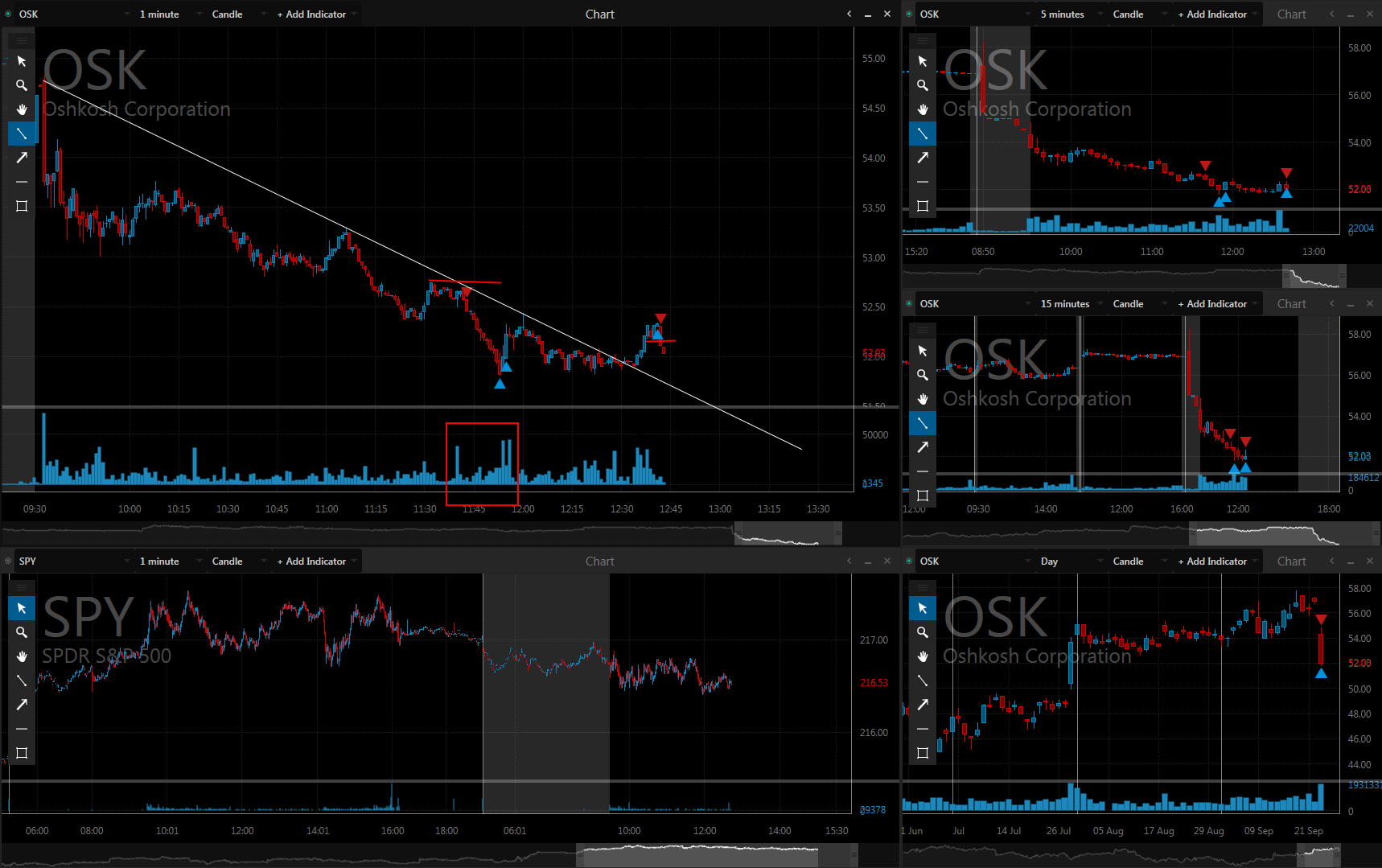Toggle green link dot on OSK 5-minute chart
The image size is (1382, 868).
click(909, 14)
